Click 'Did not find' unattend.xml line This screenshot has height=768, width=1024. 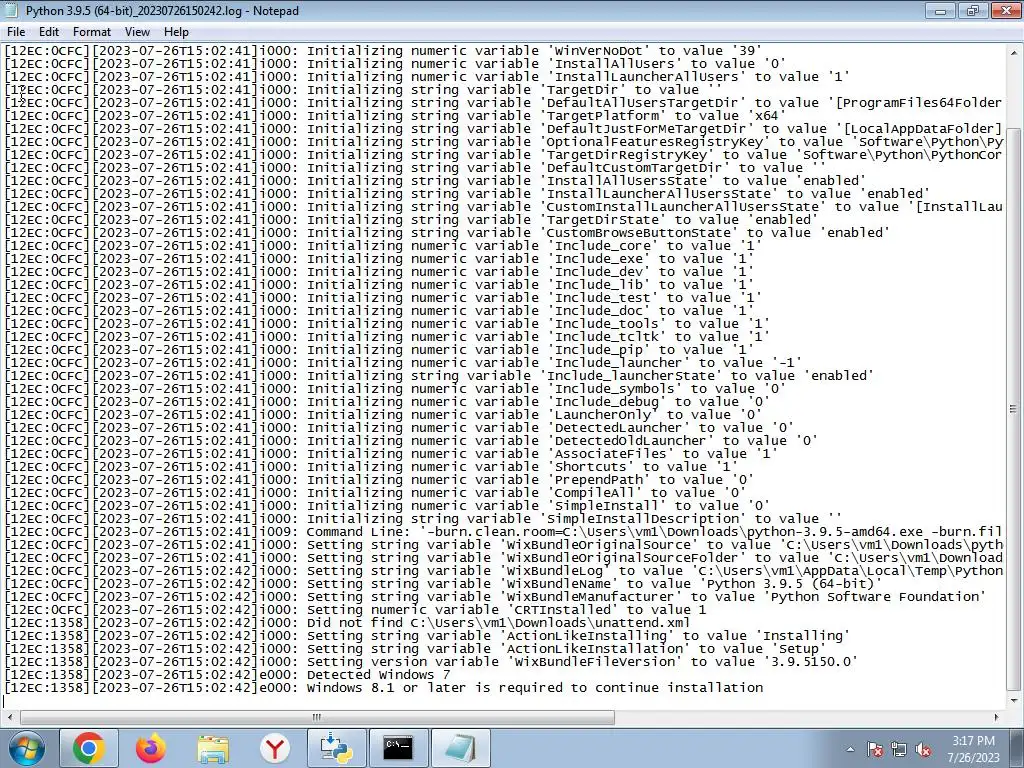click(x=347, y=622)
